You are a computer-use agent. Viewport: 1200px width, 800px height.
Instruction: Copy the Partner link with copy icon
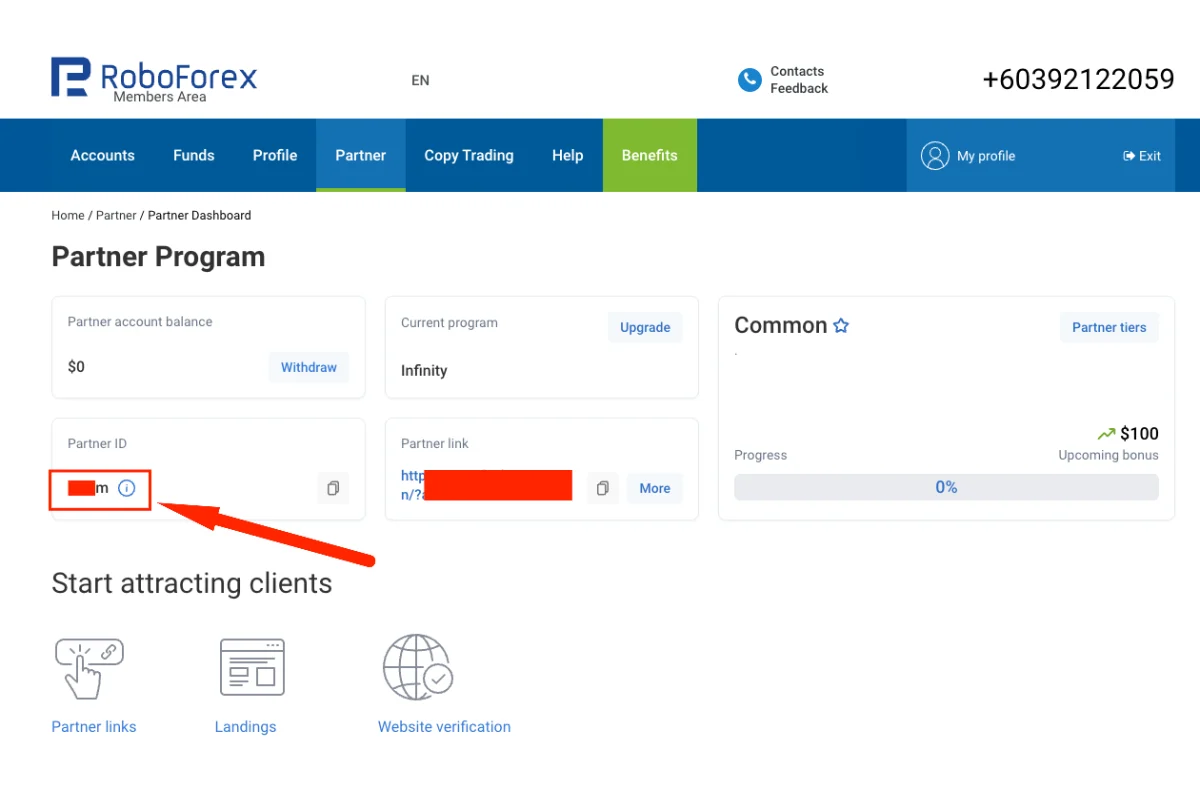(x=602, y=488)
